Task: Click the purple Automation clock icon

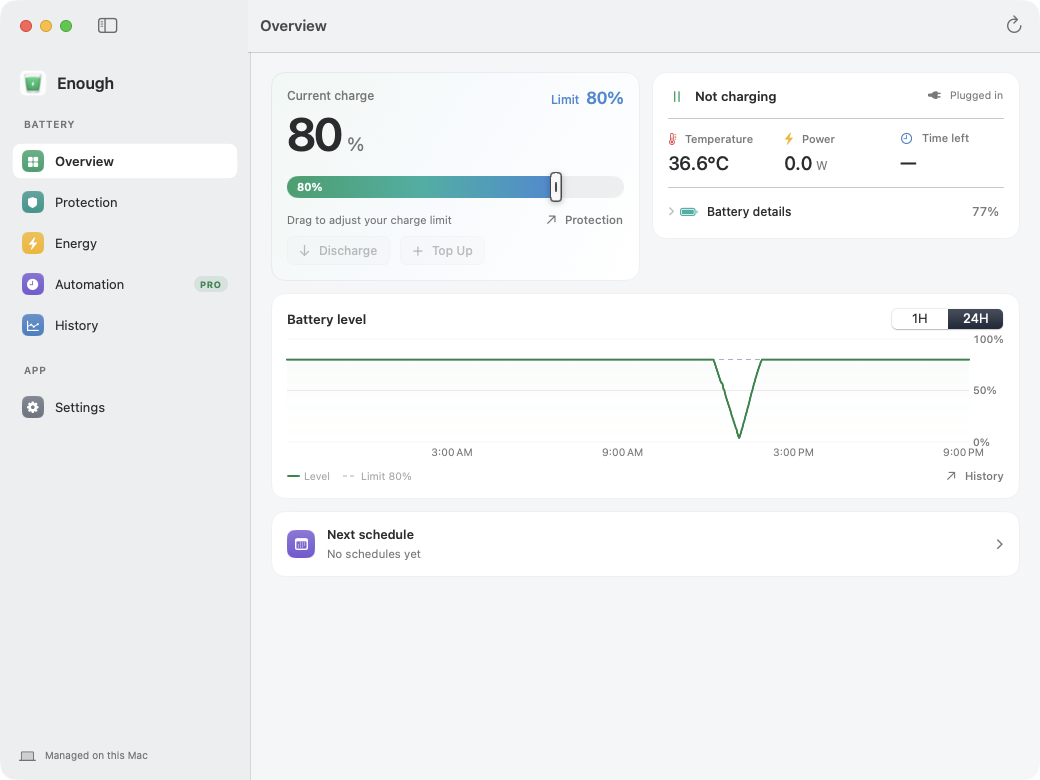Action: pos(32,285)
